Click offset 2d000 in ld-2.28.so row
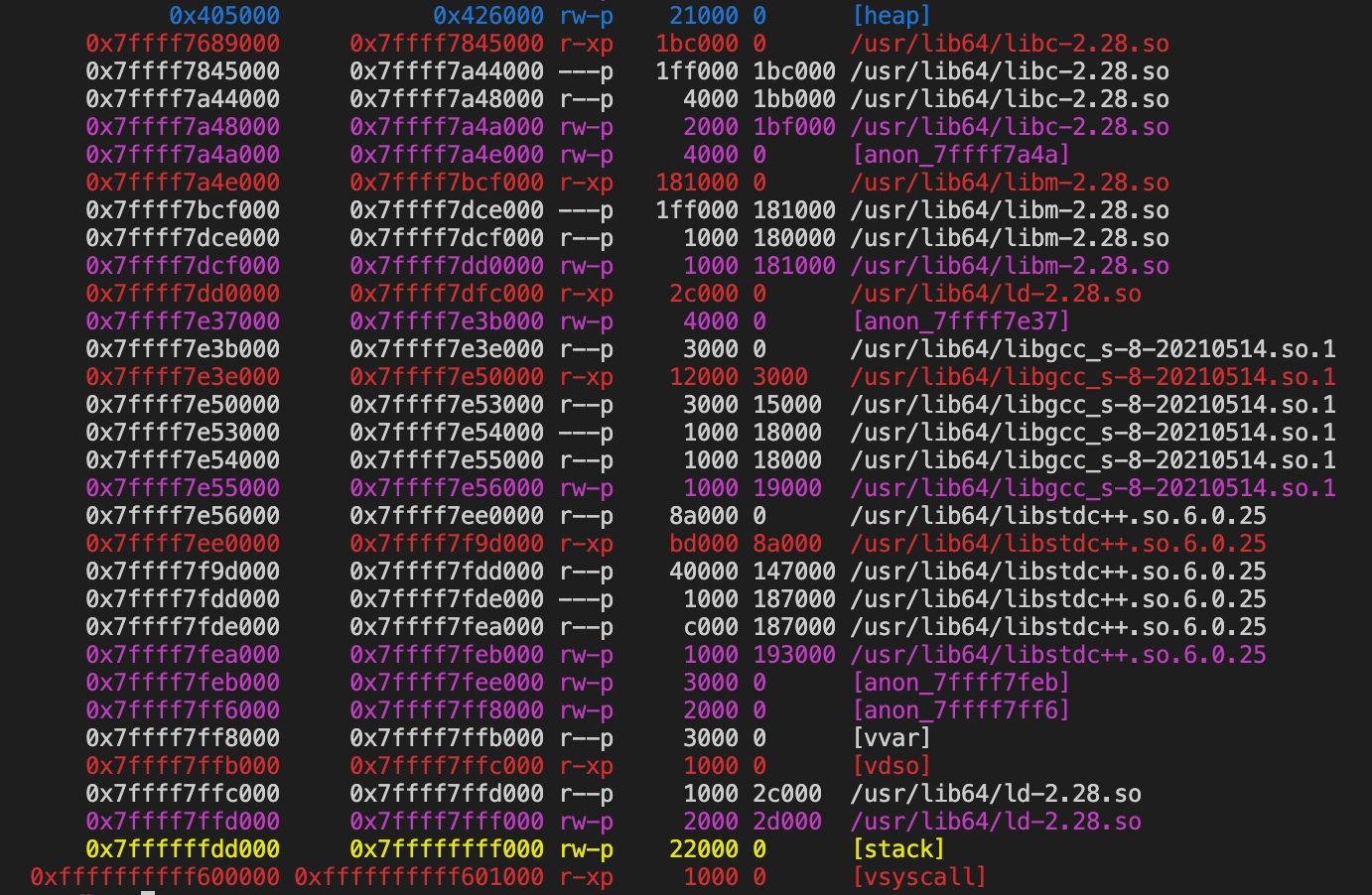 pyautogui.click(x=787, y=822)
